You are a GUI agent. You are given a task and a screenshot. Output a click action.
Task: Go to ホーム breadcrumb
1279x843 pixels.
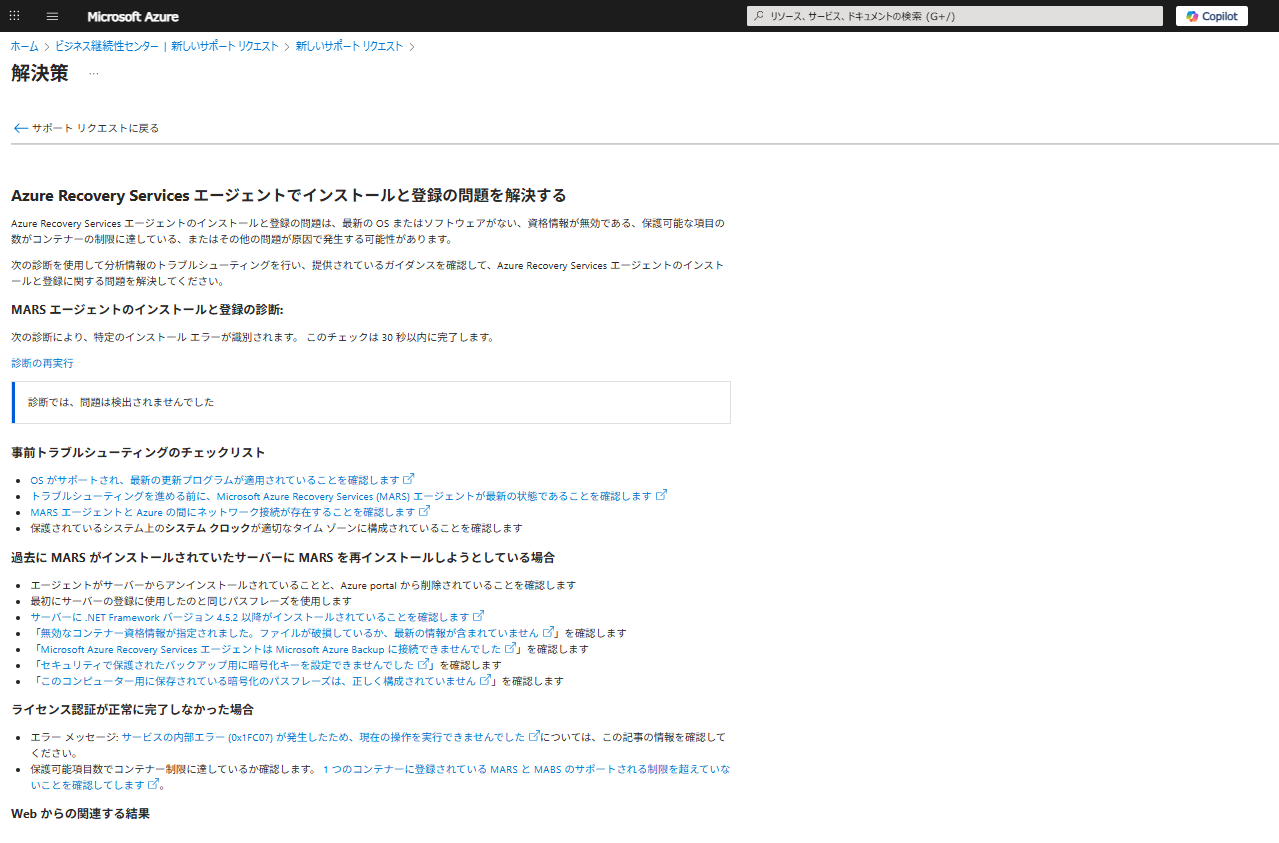point(25,46)
